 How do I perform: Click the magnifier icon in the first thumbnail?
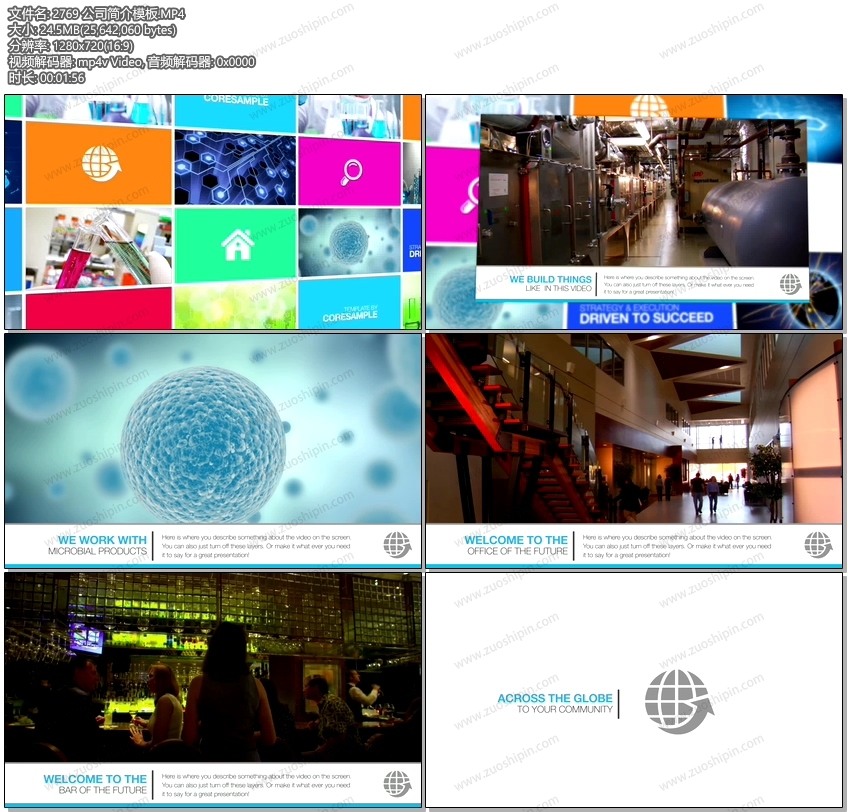click(x=352, y=171)
